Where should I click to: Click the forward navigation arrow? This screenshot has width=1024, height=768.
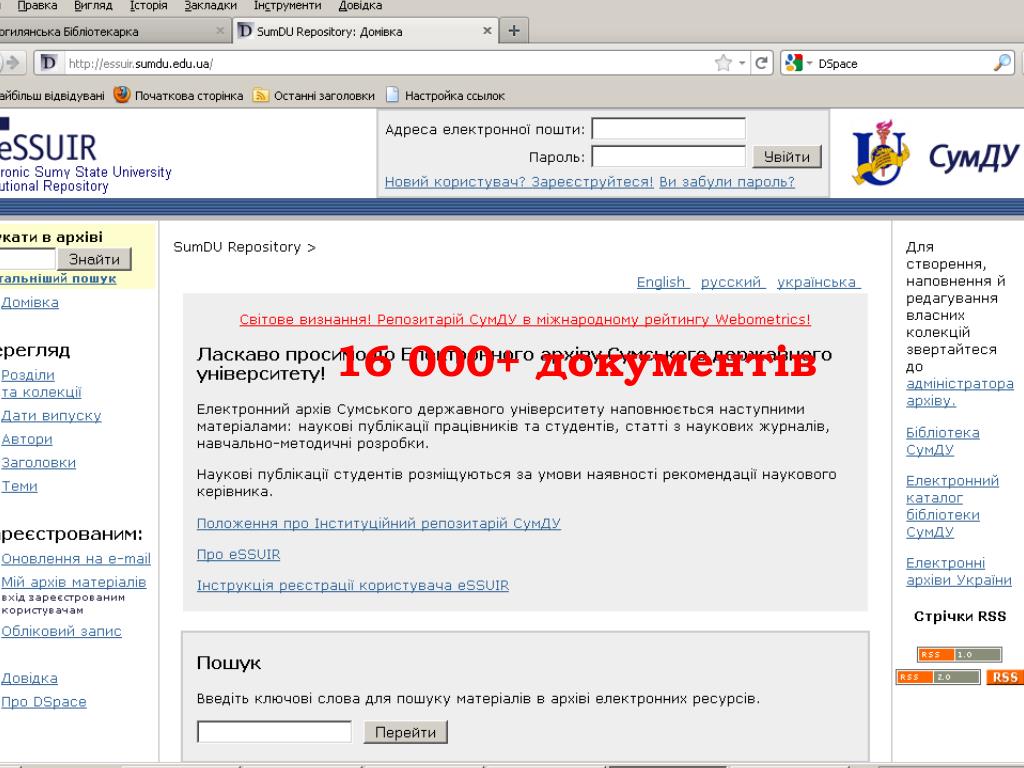point(12,63)
